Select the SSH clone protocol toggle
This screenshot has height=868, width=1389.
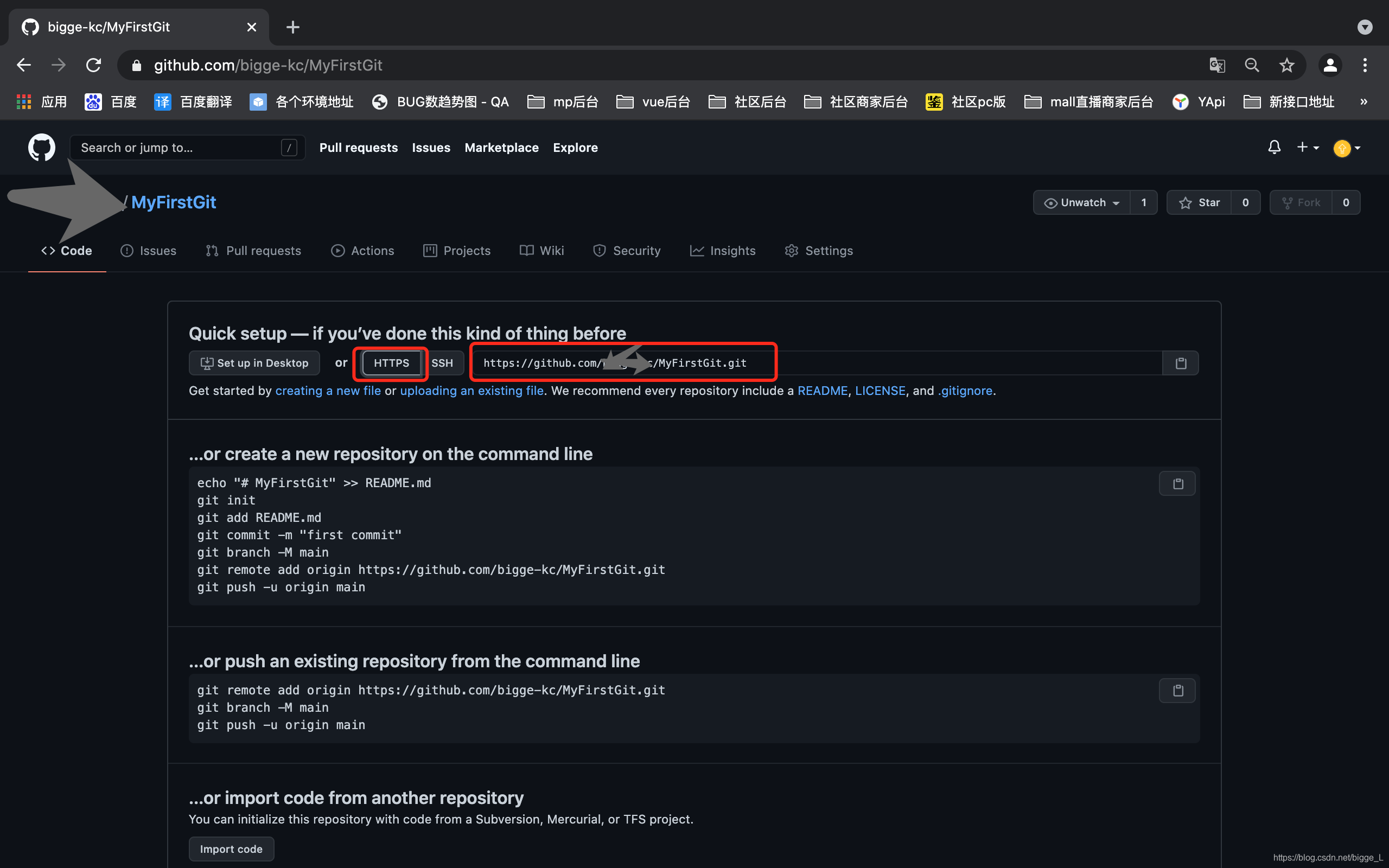[442, 363]
